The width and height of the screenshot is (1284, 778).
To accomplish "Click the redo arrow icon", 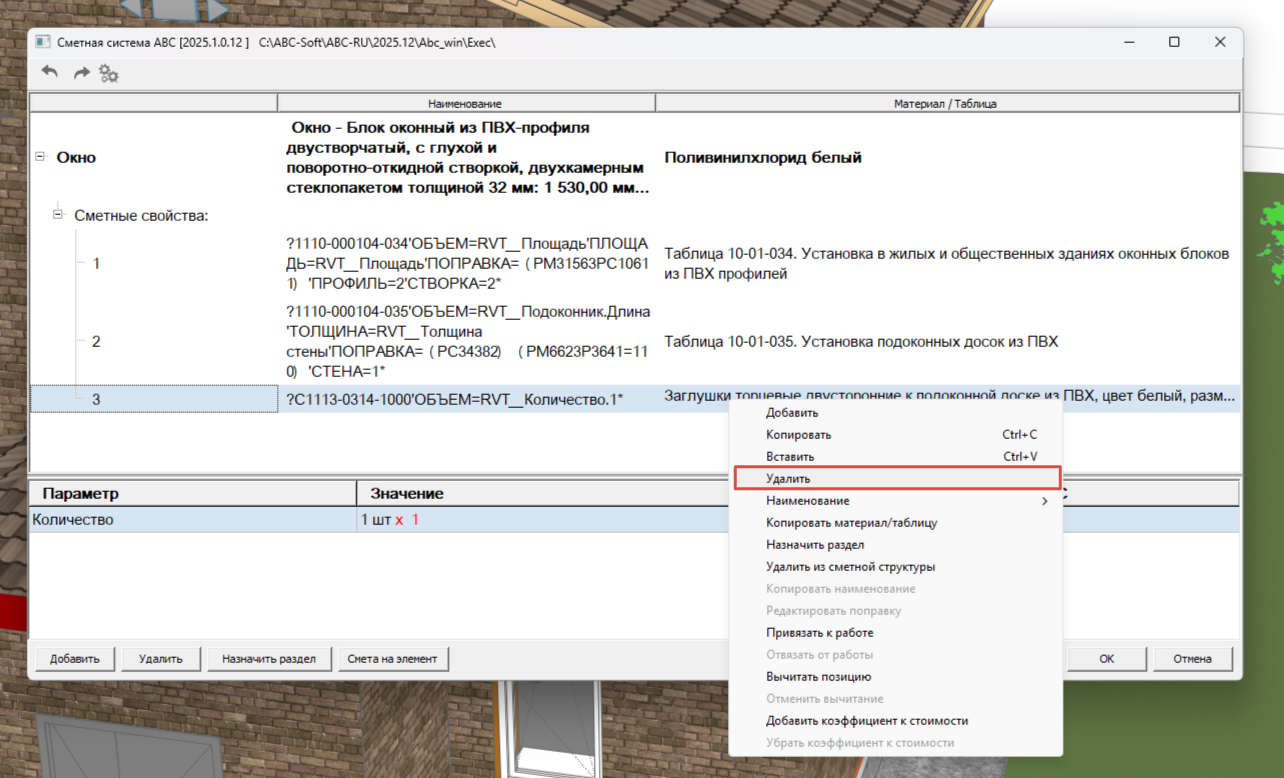I will point(81,72).
